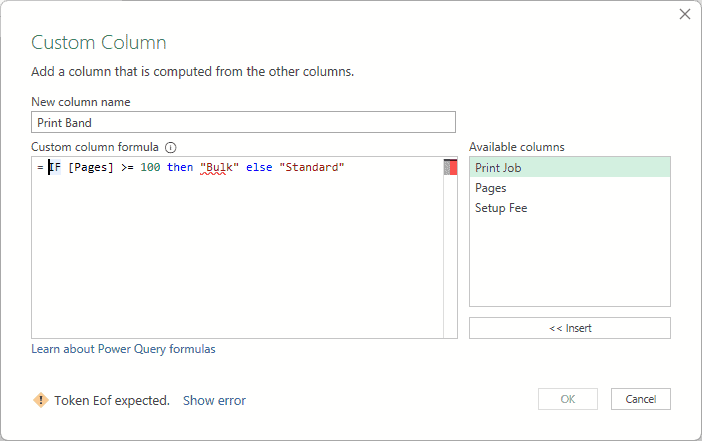
Task: Open Learn about Power Query formulas link
Action: pyautogui.click(x=123, y=349)
